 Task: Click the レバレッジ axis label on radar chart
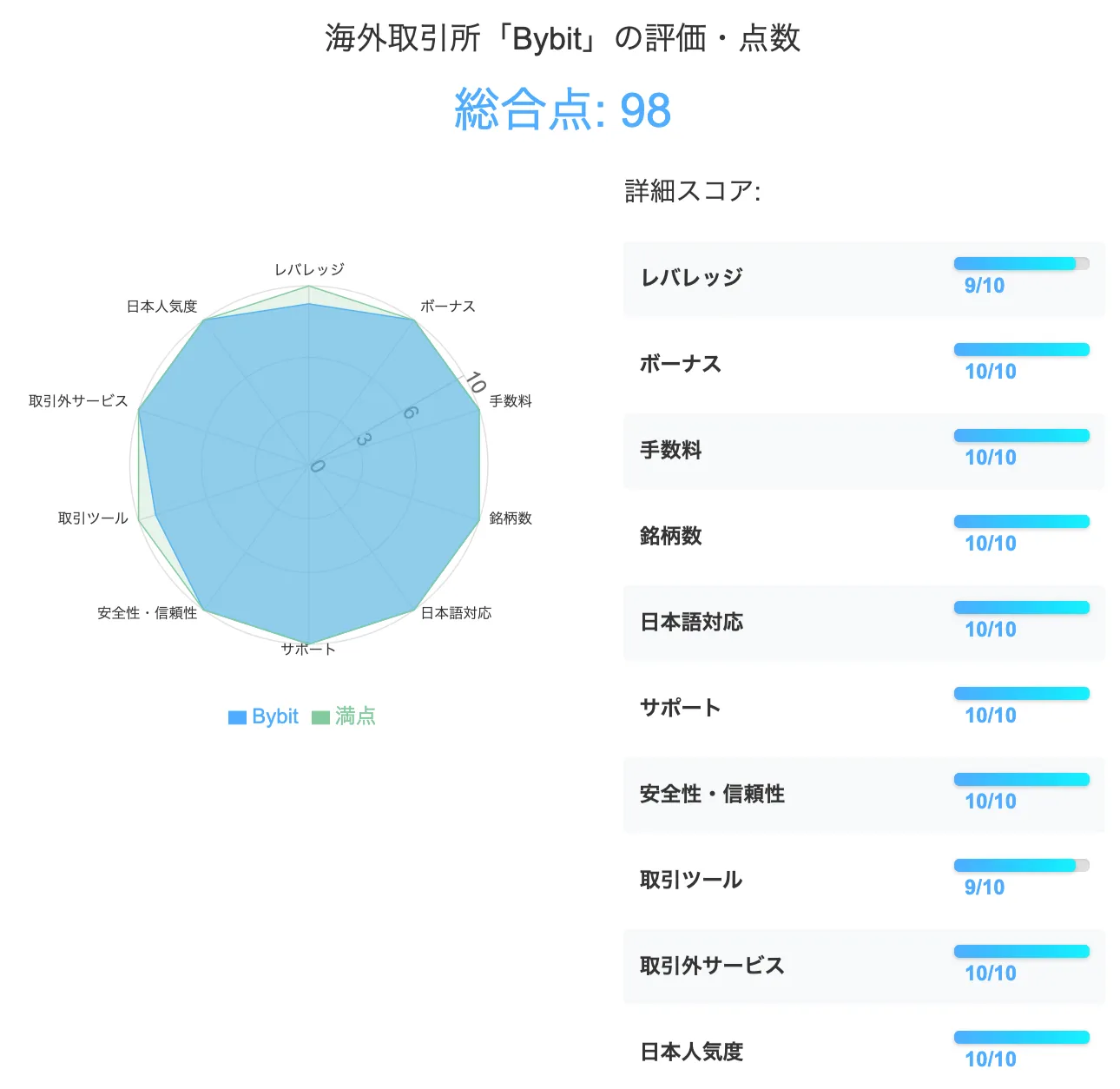309,269
